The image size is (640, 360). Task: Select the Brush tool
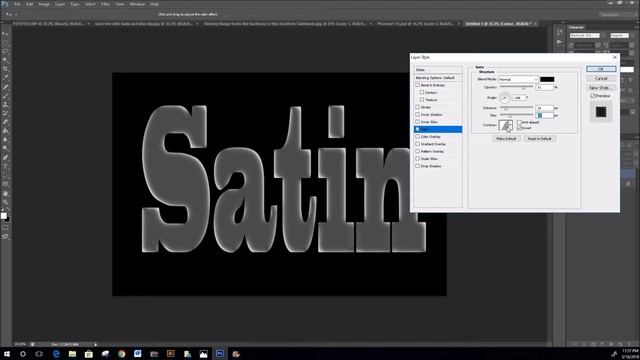[x=5, y=96]
